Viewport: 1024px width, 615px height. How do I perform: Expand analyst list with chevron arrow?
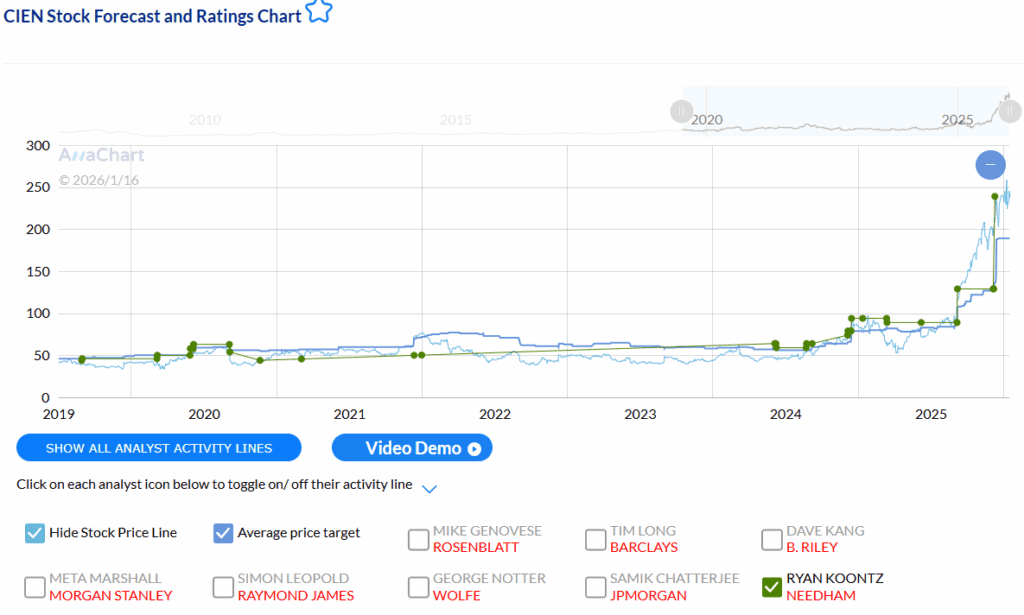[x=429, y=488]
